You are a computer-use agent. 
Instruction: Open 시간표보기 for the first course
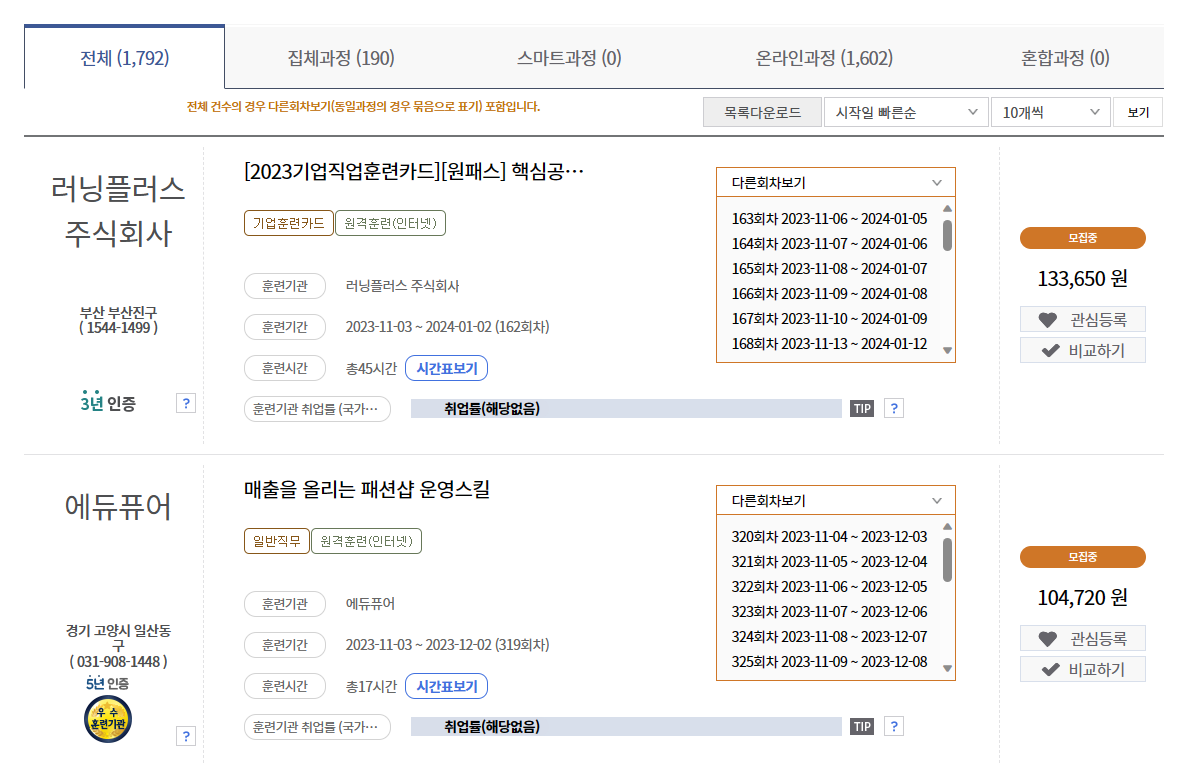click(446, 368)
